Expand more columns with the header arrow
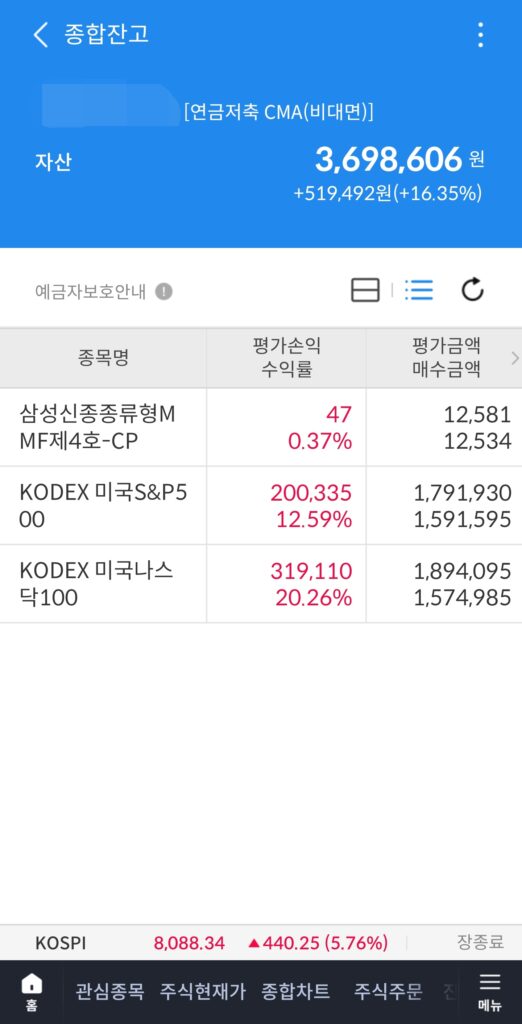The height and width of the screenshot is (1024, 522). point(515,358)
